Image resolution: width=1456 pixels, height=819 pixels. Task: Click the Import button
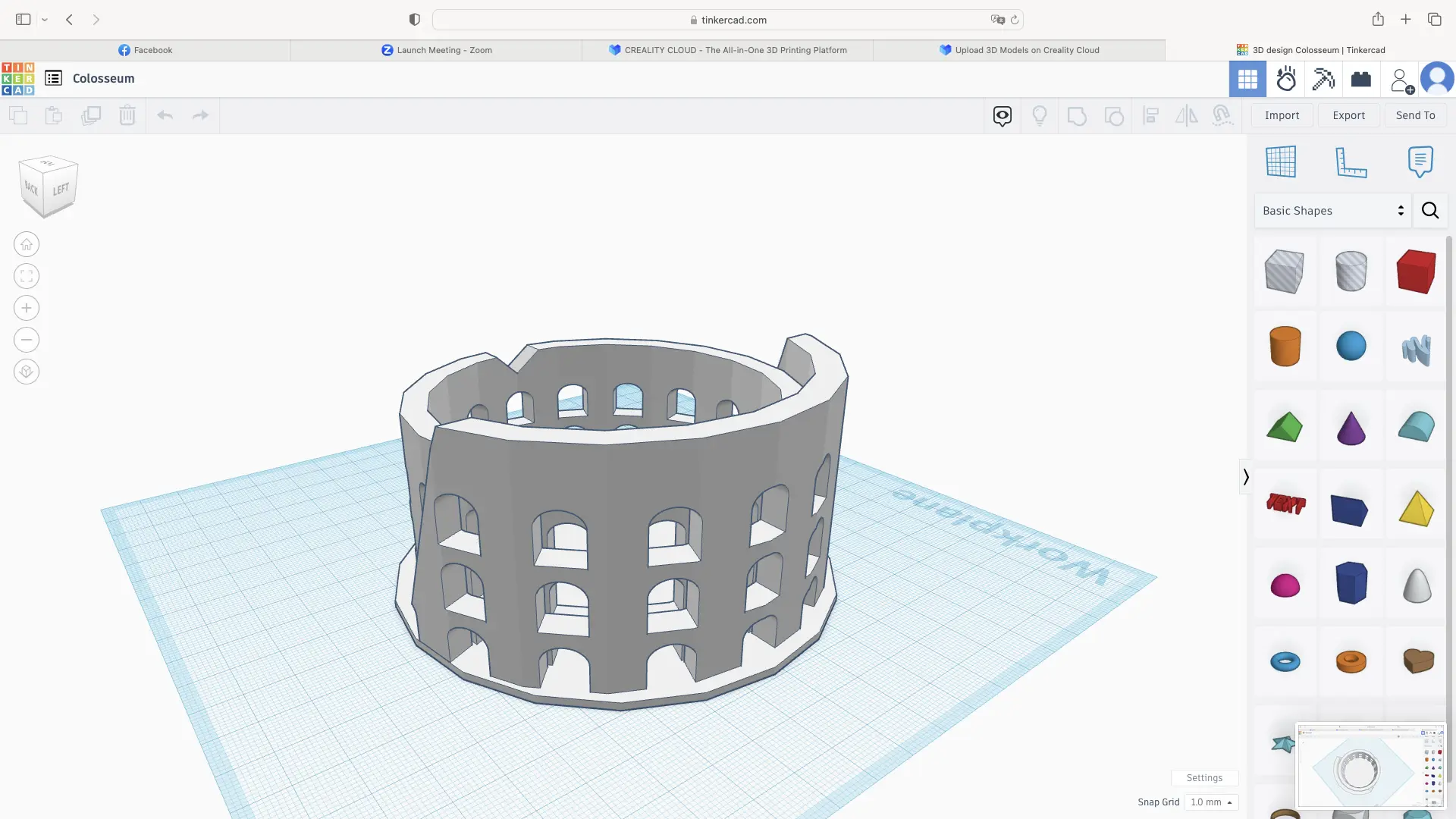click(1282, 115)
